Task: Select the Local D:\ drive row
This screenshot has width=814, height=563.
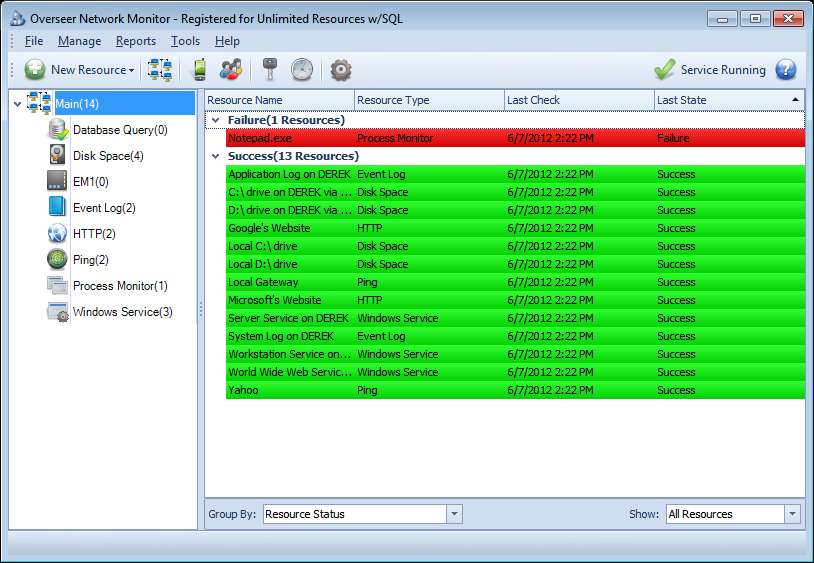Action: (x=515, y=264)
